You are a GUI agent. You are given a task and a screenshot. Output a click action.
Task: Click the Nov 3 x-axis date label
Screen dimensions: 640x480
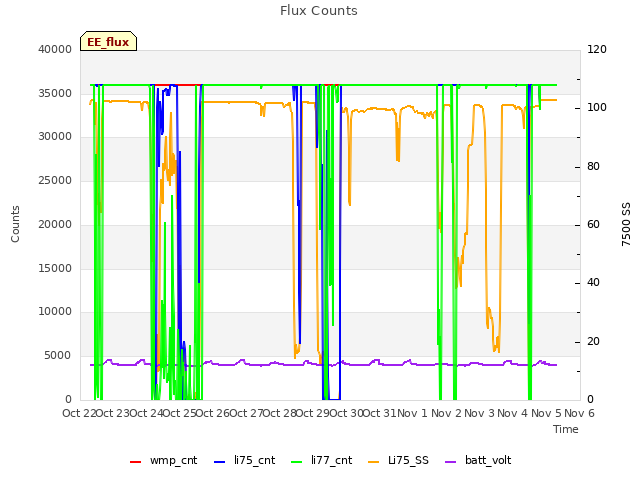[479, 413]
